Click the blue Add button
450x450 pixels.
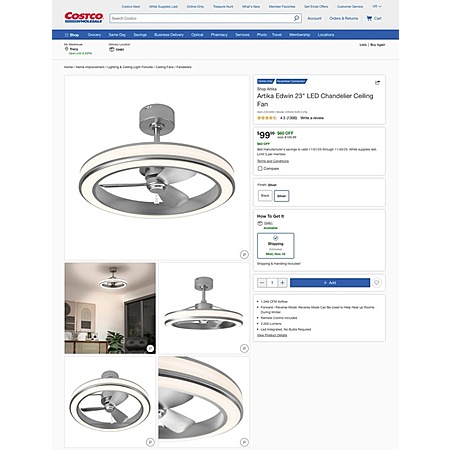pyautogui.click(x=330, y=283)
